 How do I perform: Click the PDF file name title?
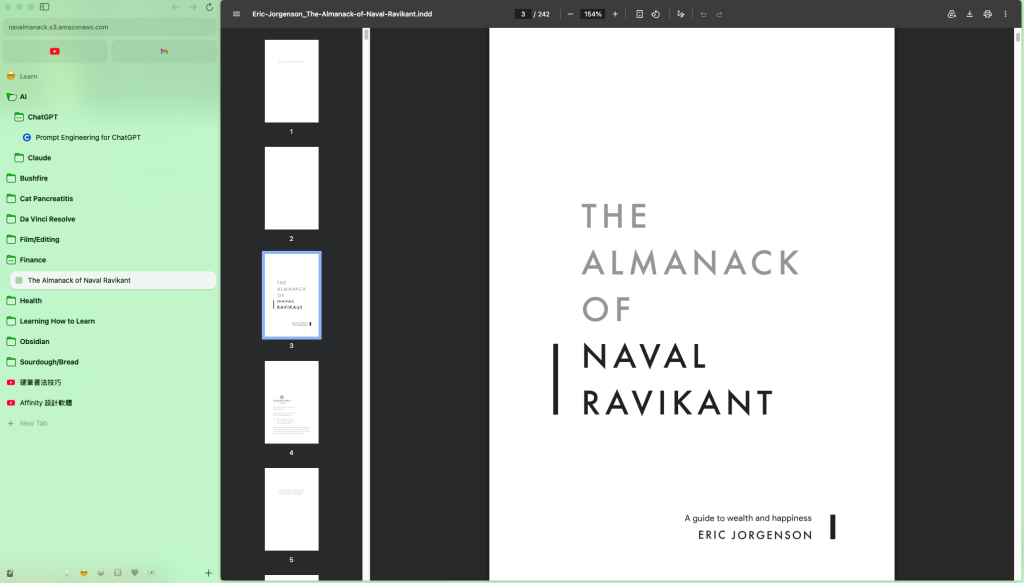342,14
